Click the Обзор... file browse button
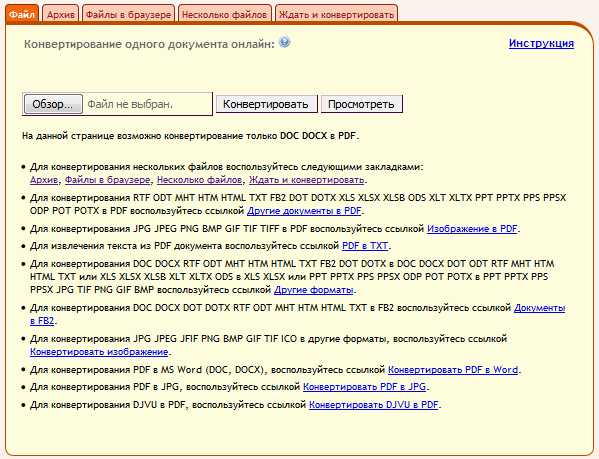 point(53,104)
